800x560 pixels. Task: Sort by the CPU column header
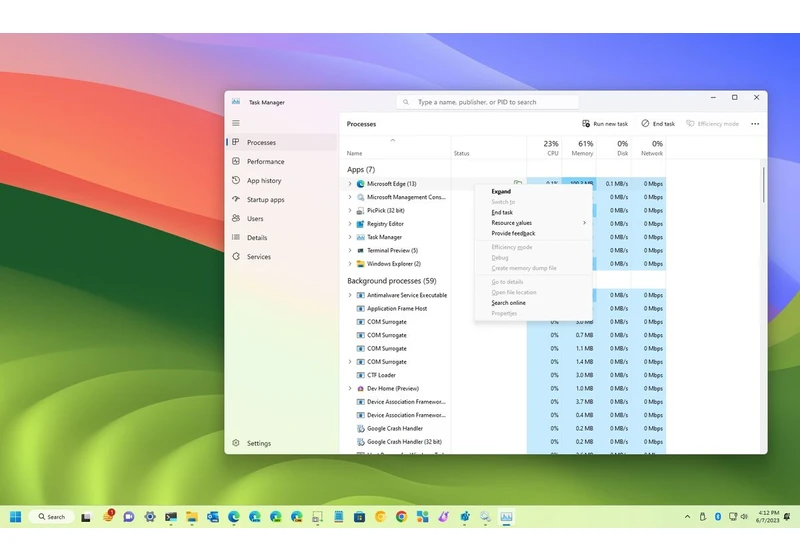[544, 147]
